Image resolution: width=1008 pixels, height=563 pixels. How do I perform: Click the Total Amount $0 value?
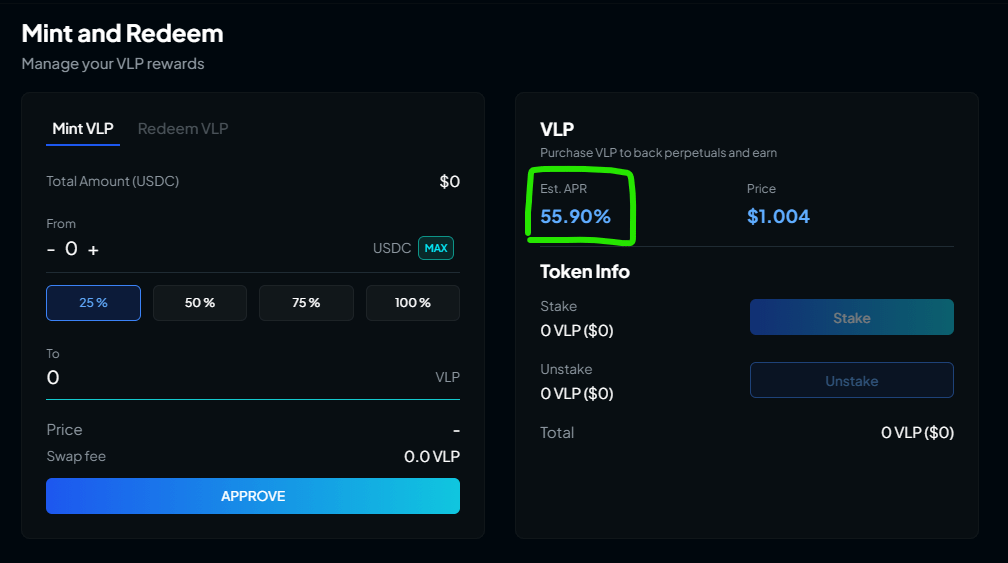tap(449, 182)
